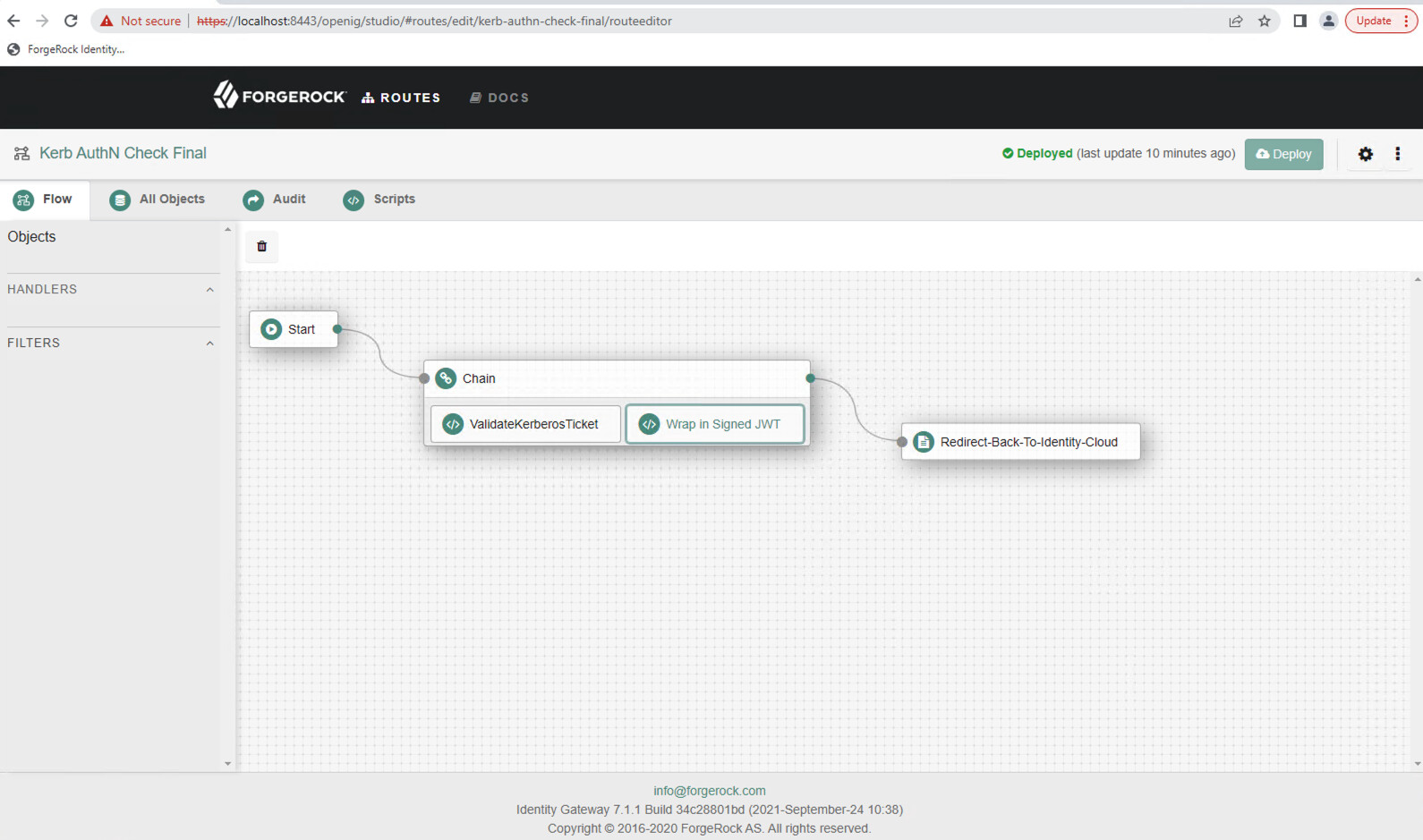
Task: Select the Start node
Action: coord(294,329)
